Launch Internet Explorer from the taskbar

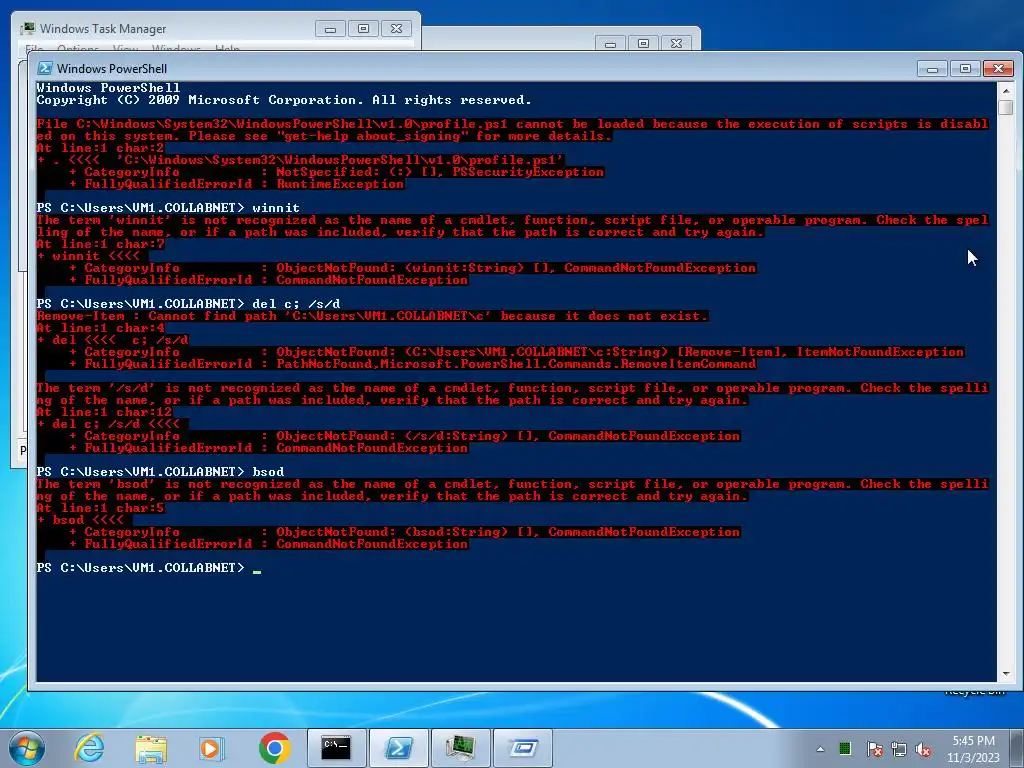pos(89,748)
